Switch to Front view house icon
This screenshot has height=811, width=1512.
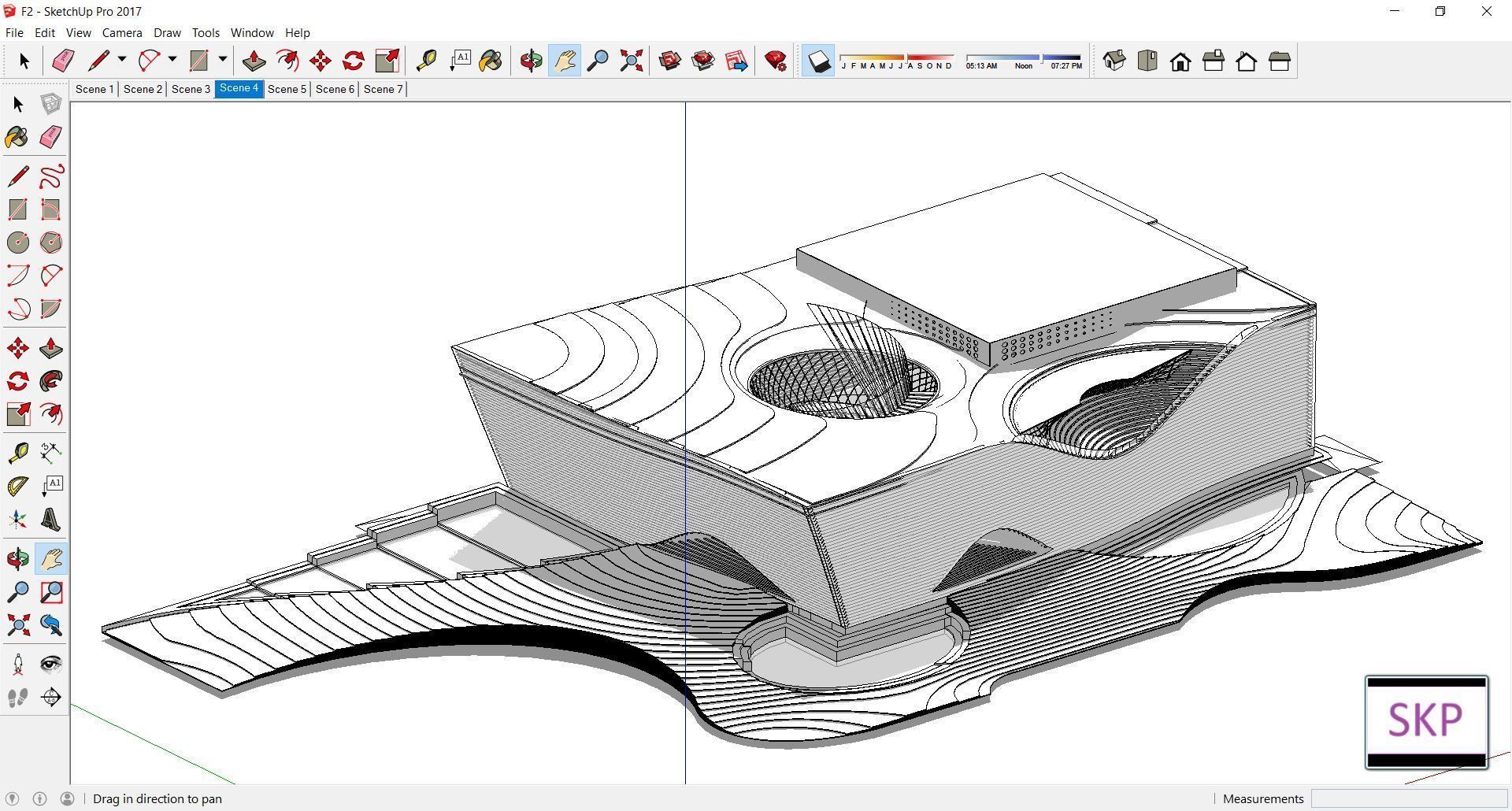[1180, 61]
